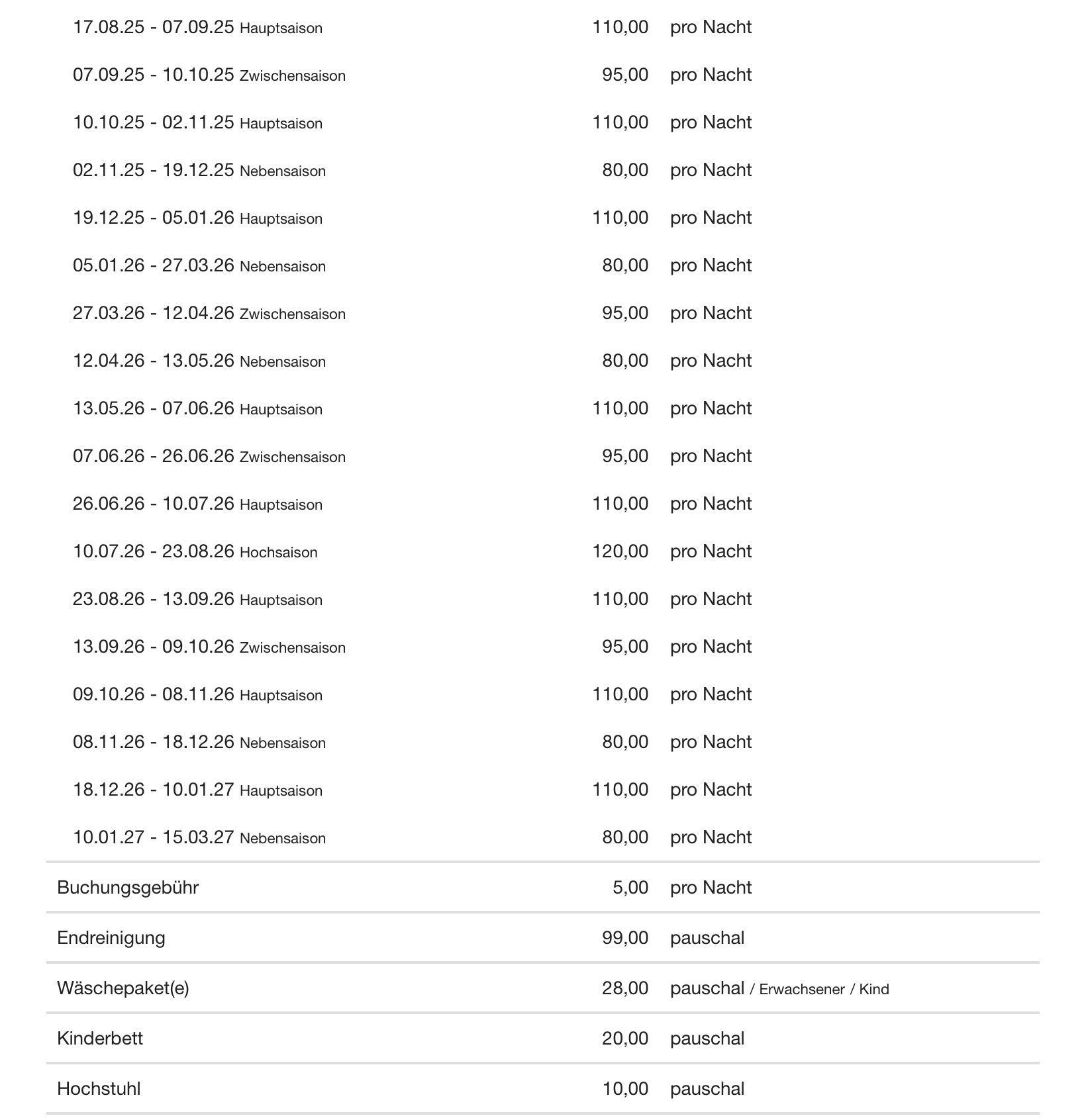Image resolution: width=1086 pixels, height=1120 pixels.
Task: Click the 5,00 Buchungsgebühr amount
Action: click(630, 888)
